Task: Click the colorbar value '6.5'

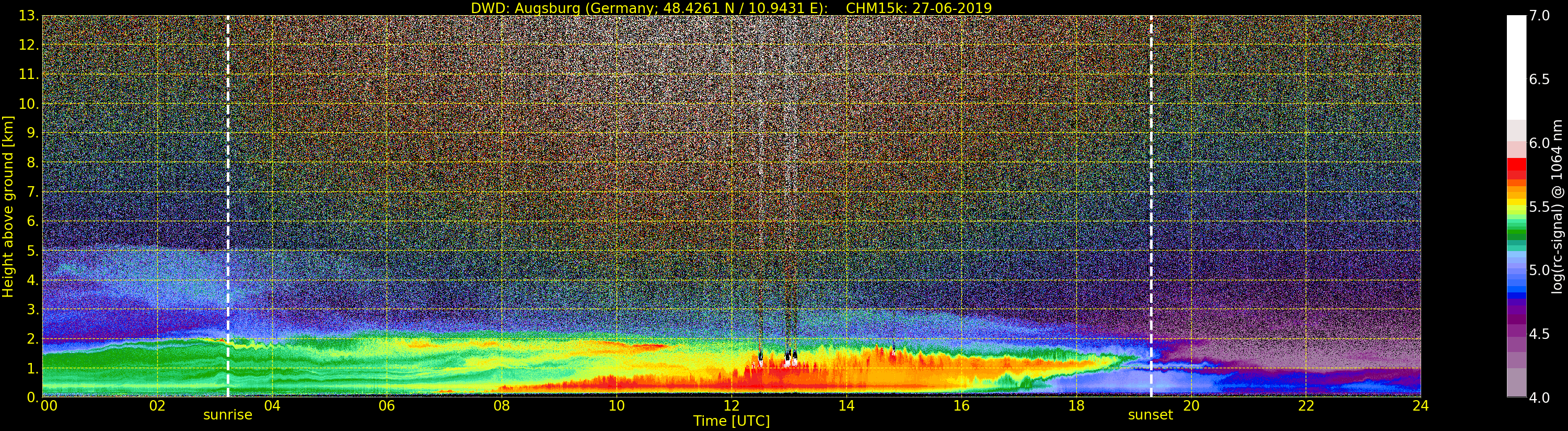Action: pos(1539,80)
